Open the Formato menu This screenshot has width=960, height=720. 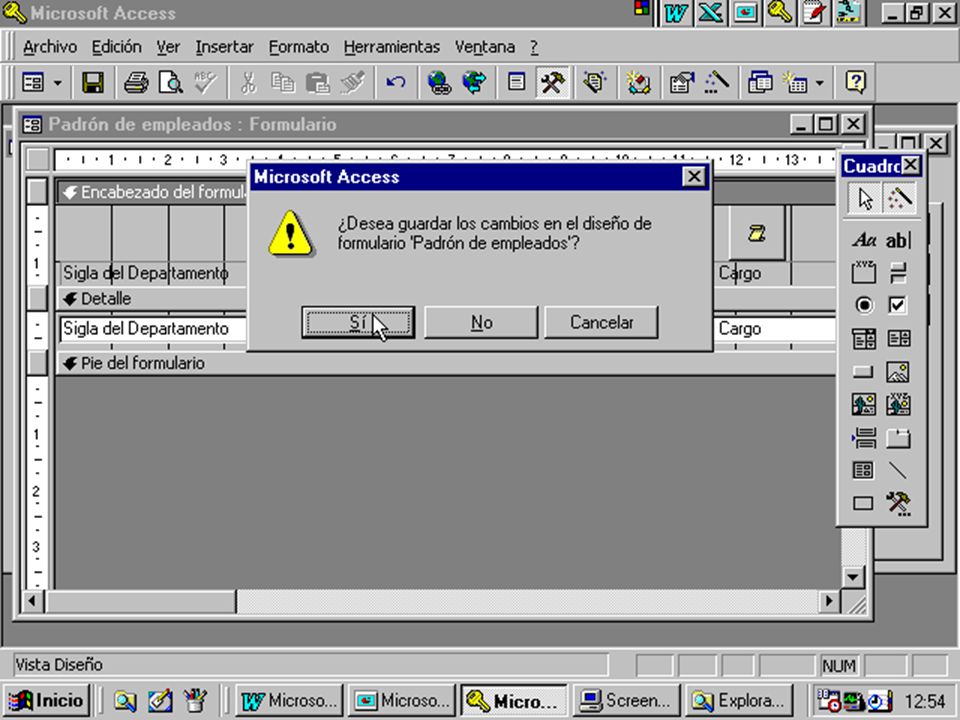click(x=299, y=47)
